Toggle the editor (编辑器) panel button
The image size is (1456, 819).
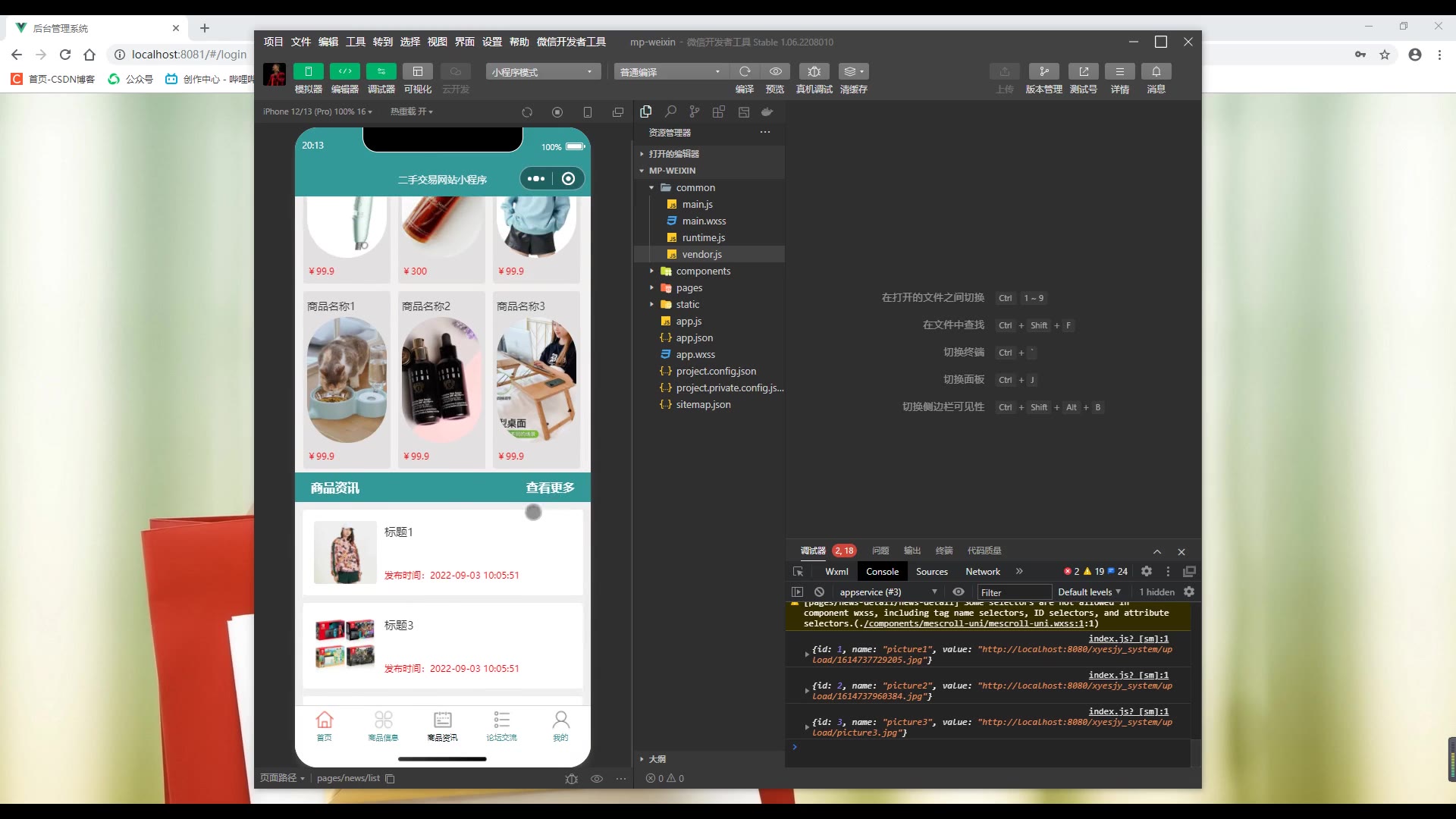pos(344,71)
